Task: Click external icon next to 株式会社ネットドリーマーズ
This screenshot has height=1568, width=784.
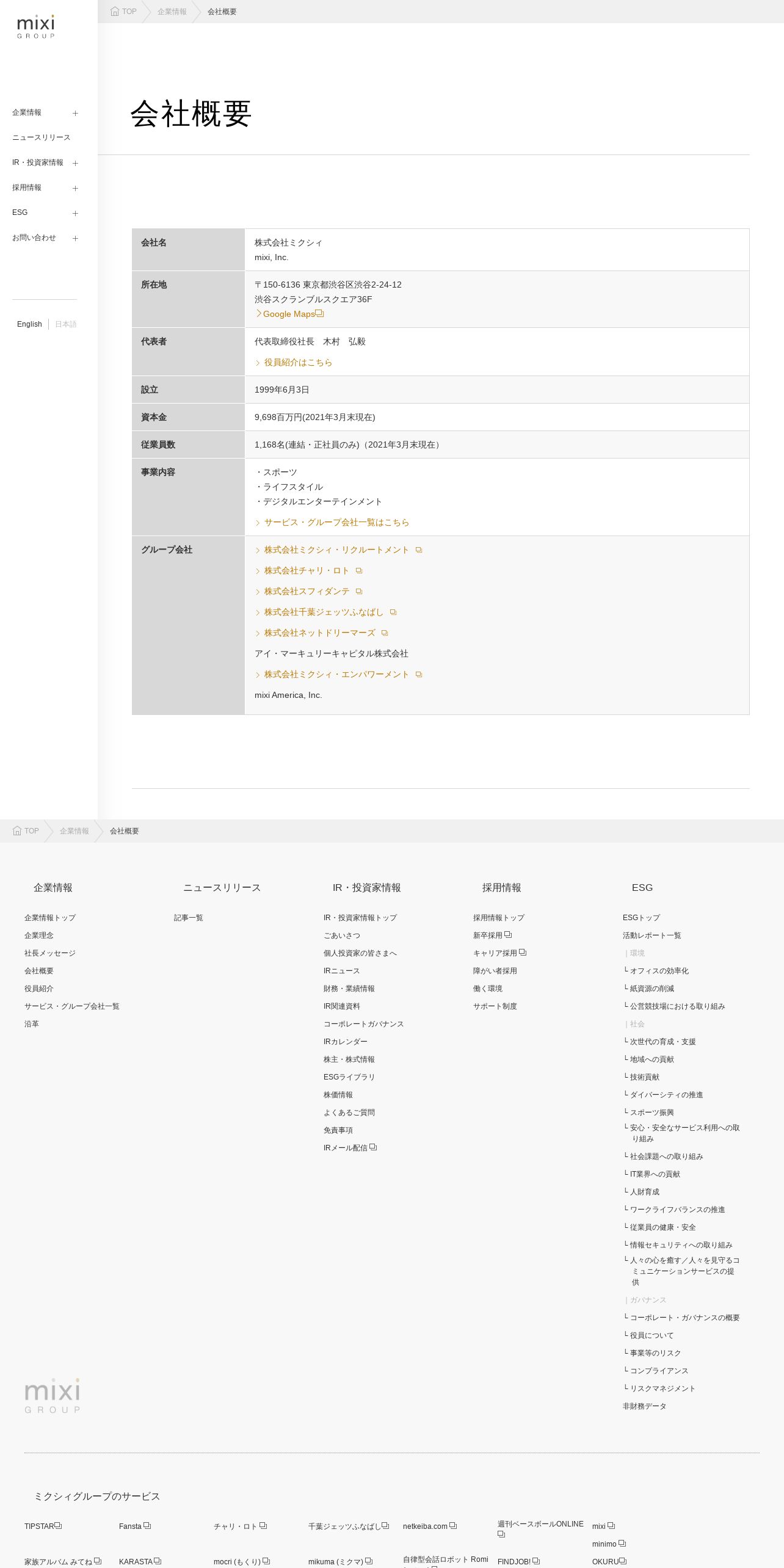Action: coord(385,633)
